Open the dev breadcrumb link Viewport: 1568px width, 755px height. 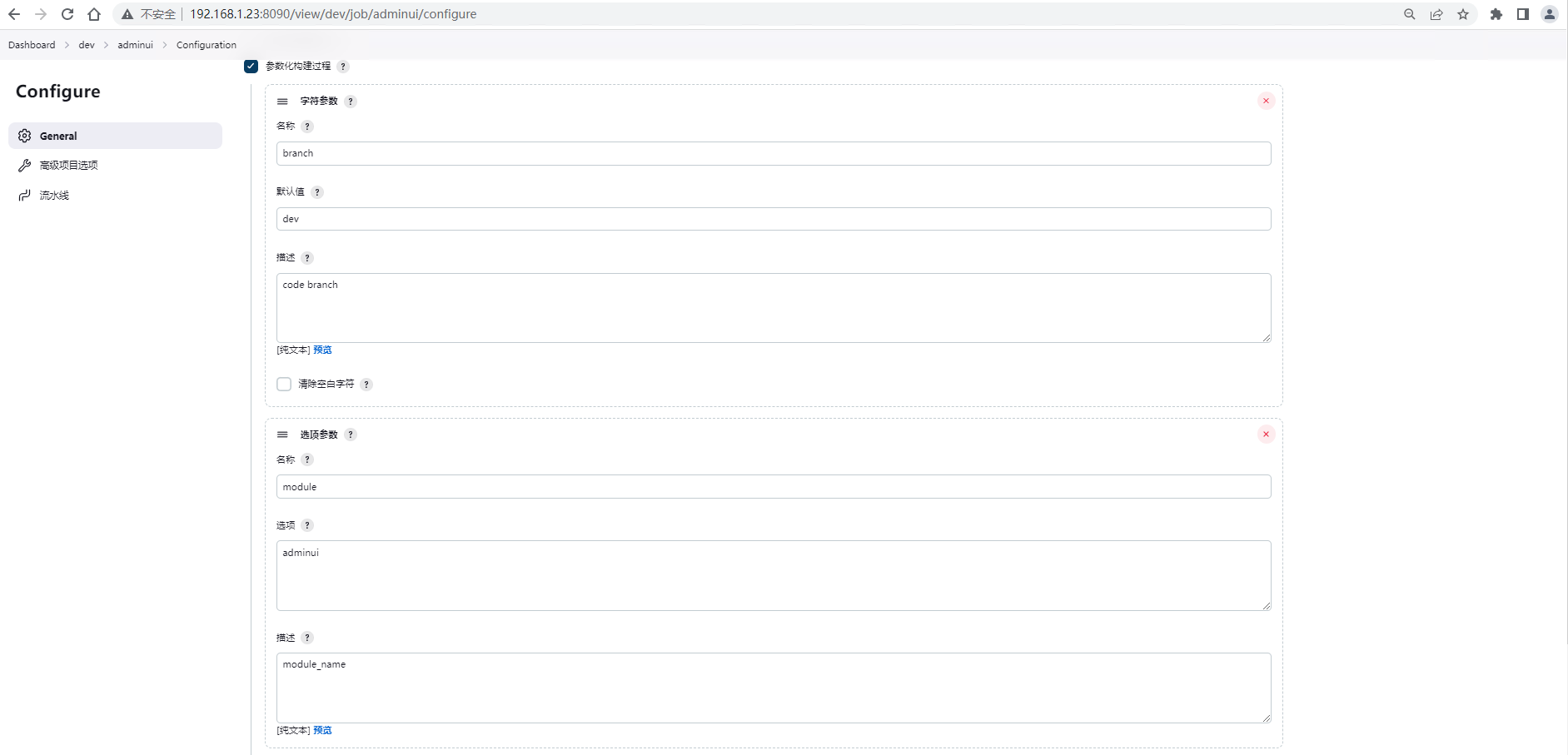[87, 45]
